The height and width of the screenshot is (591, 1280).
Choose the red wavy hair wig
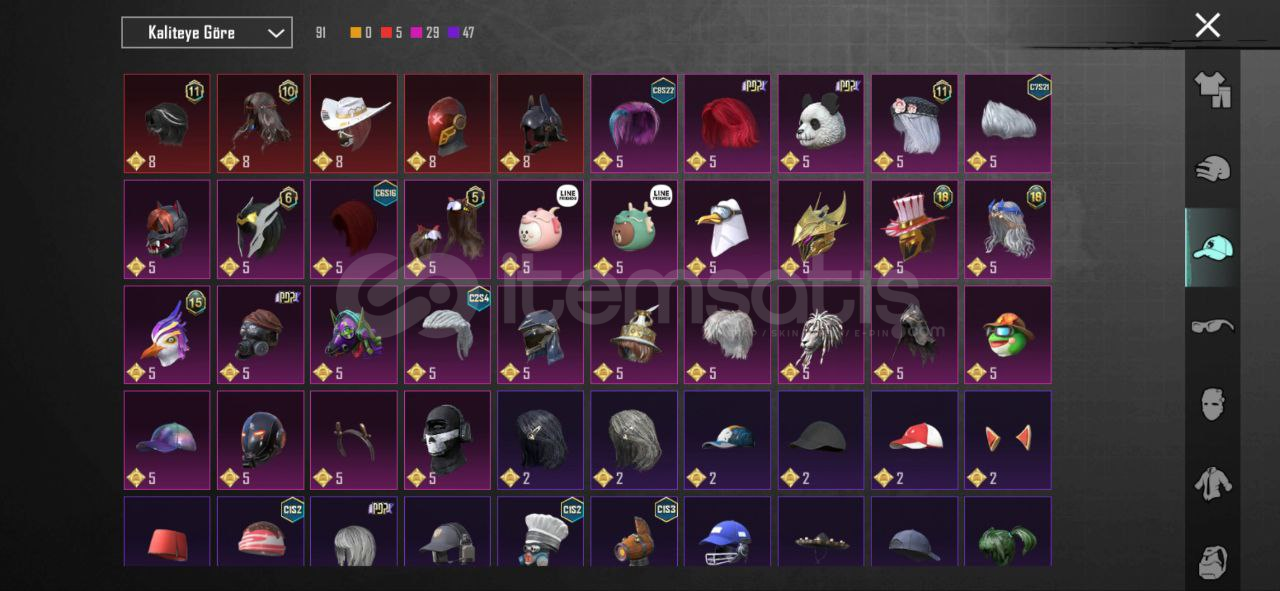point(728,123)
